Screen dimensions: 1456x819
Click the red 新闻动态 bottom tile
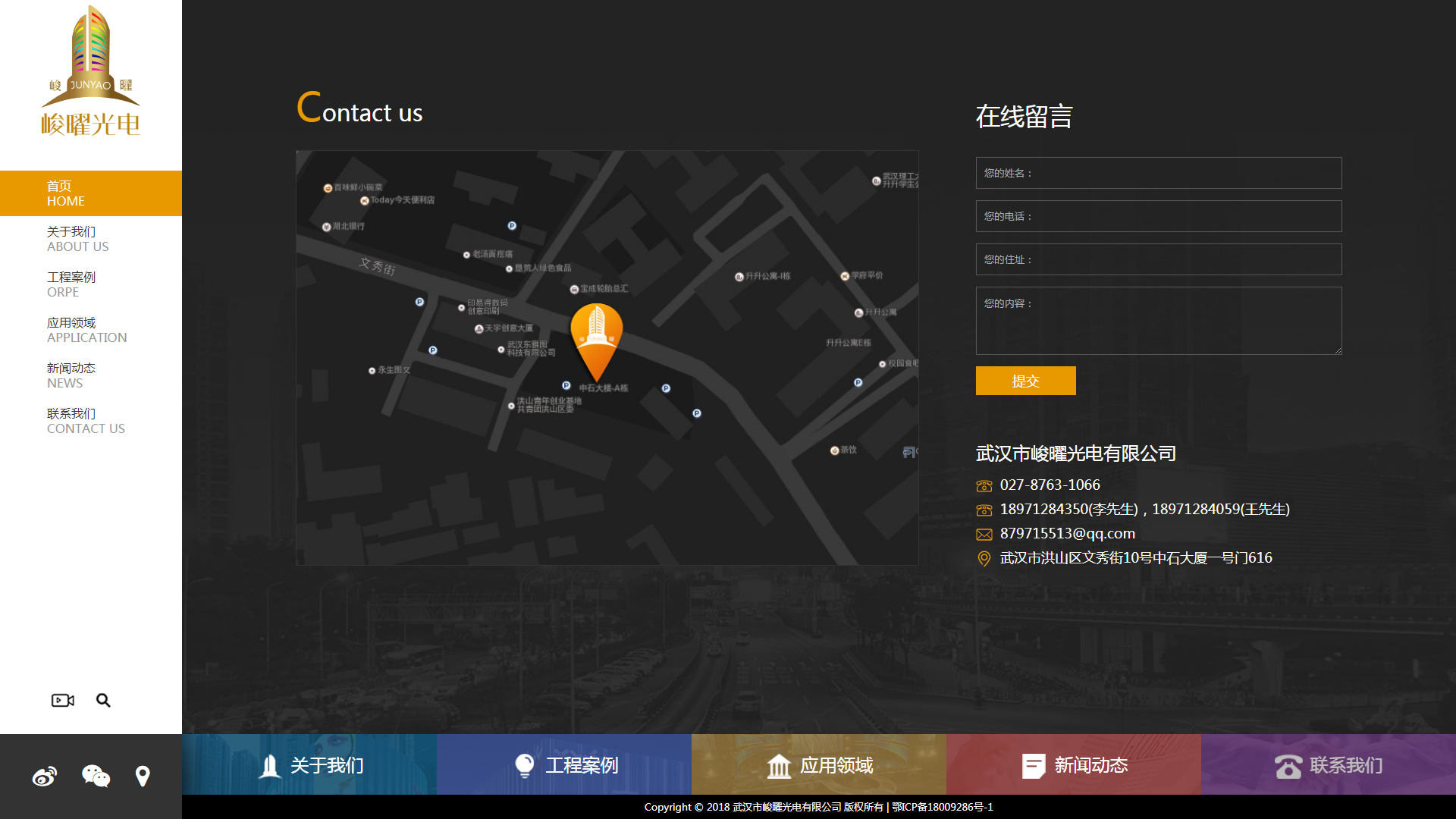[x=1074, y=764]
